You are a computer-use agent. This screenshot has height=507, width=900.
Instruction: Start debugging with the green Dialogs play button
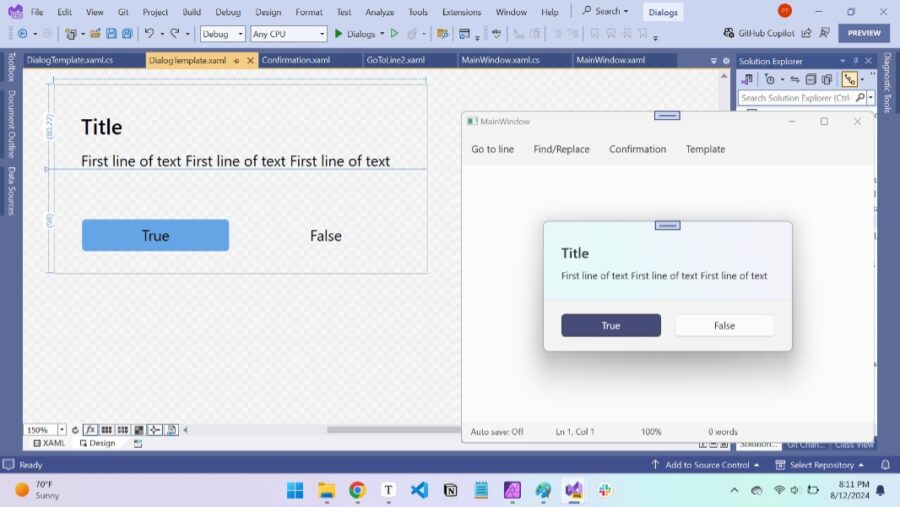[339, 34]
